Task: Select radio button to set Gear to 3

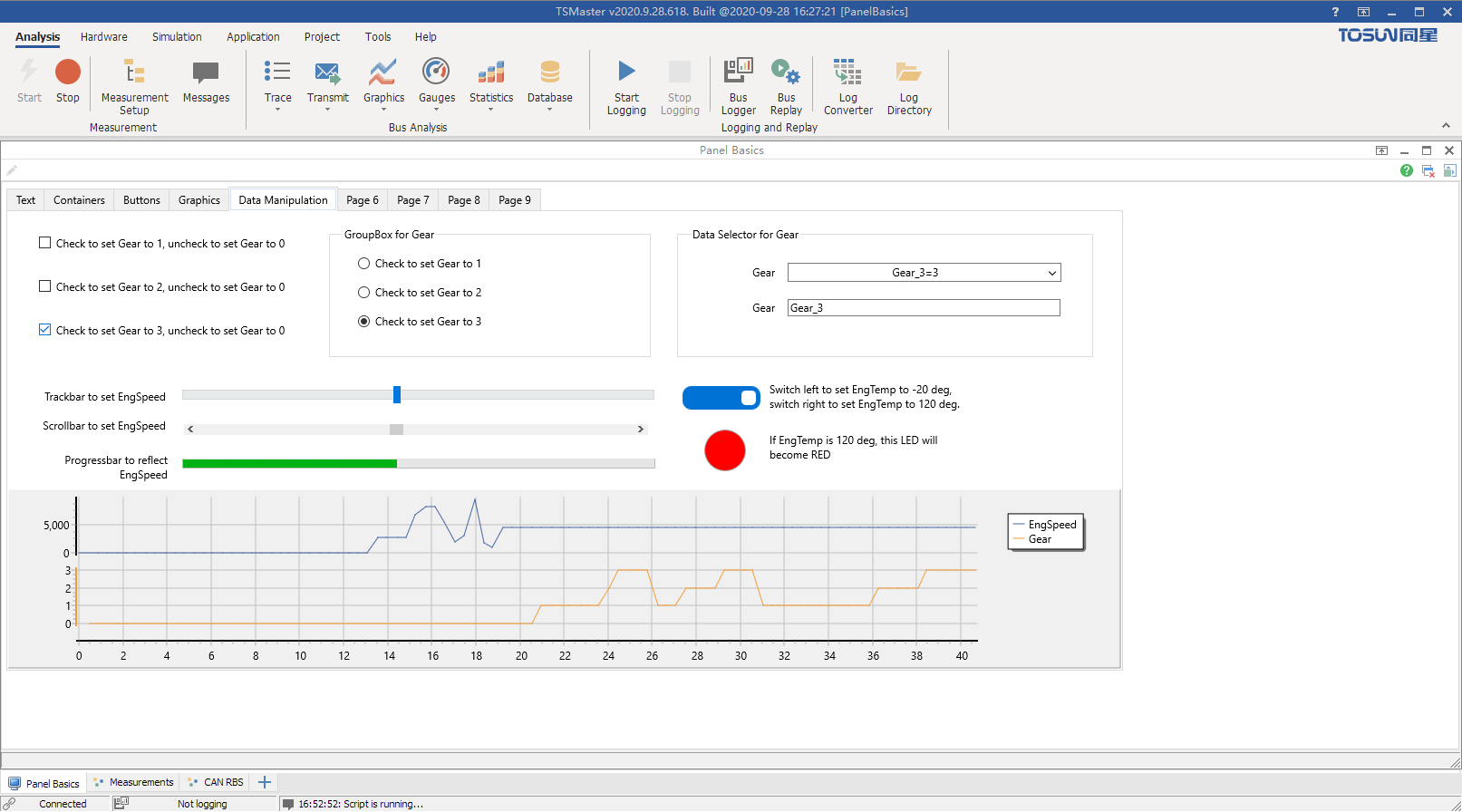Action: 363,322
